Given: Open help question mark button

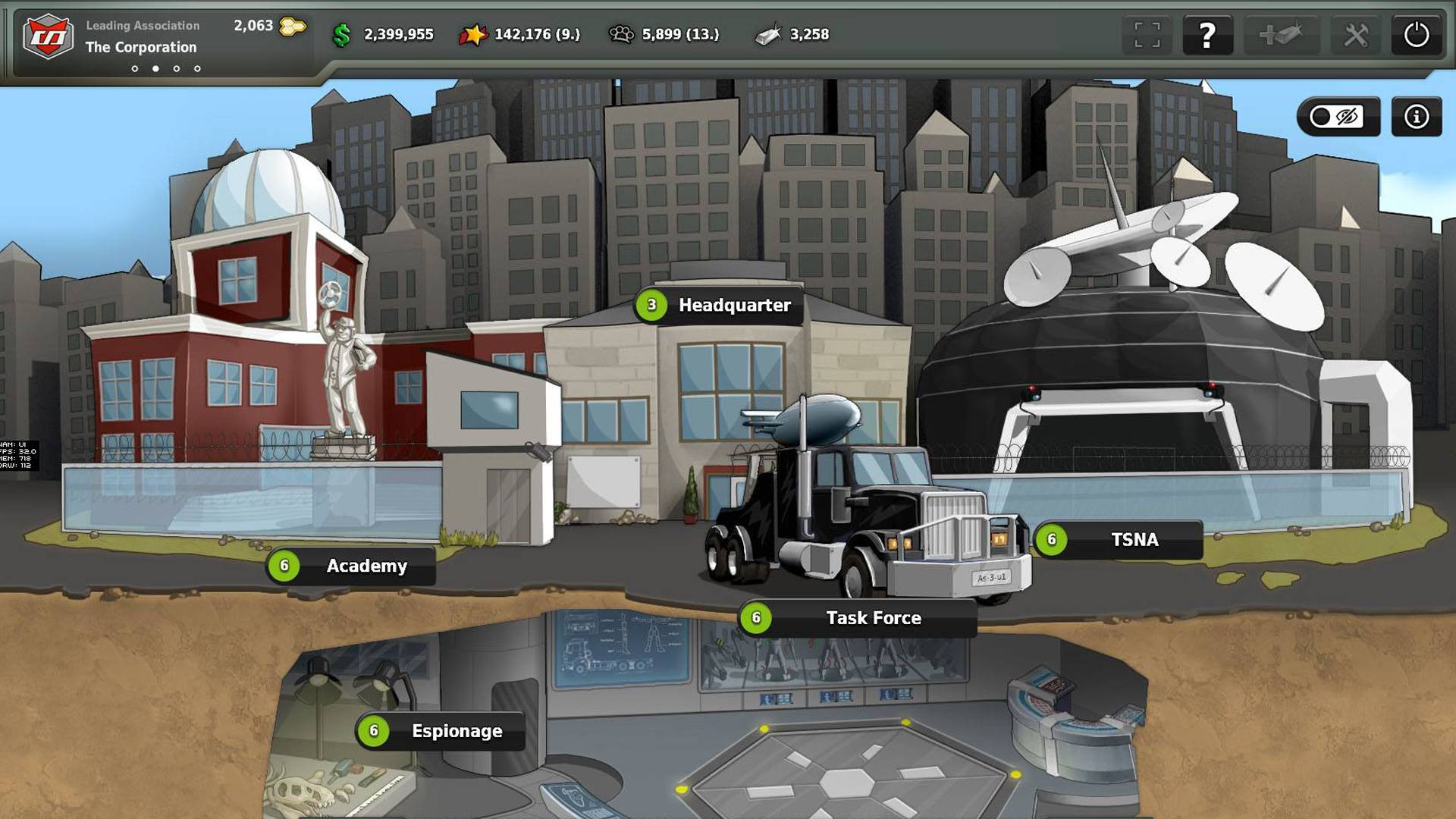Looking at the screenshot, I should click(1207, 35).
